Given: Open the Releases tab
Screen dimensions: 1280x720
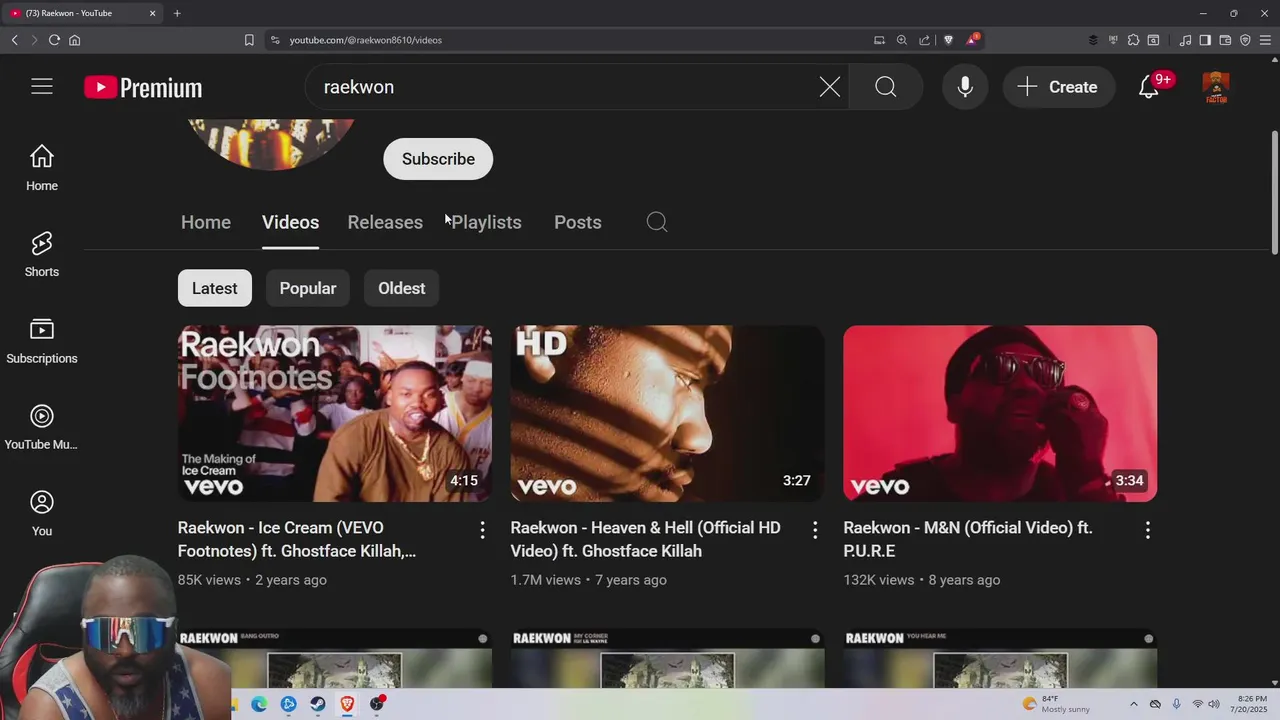Looking at the screenshot, I should pyautogui.click(x=385, y=222).
